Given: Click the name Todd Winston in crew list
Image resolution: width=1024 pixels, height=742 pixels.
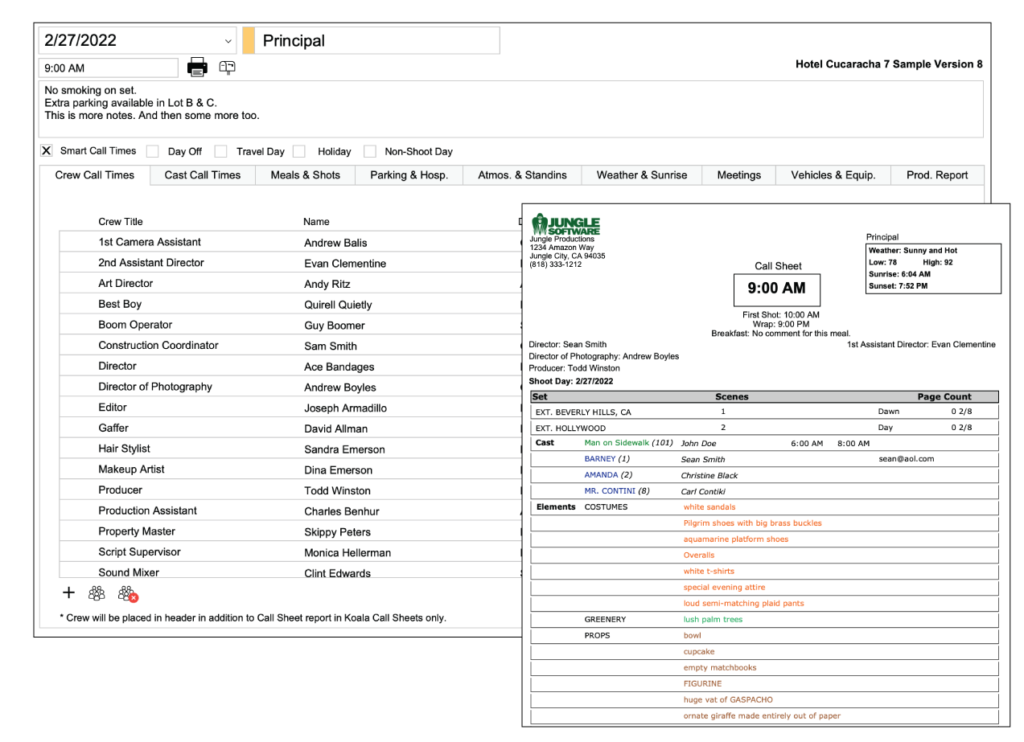Looking at the screenshot, I should click(338, 491).
